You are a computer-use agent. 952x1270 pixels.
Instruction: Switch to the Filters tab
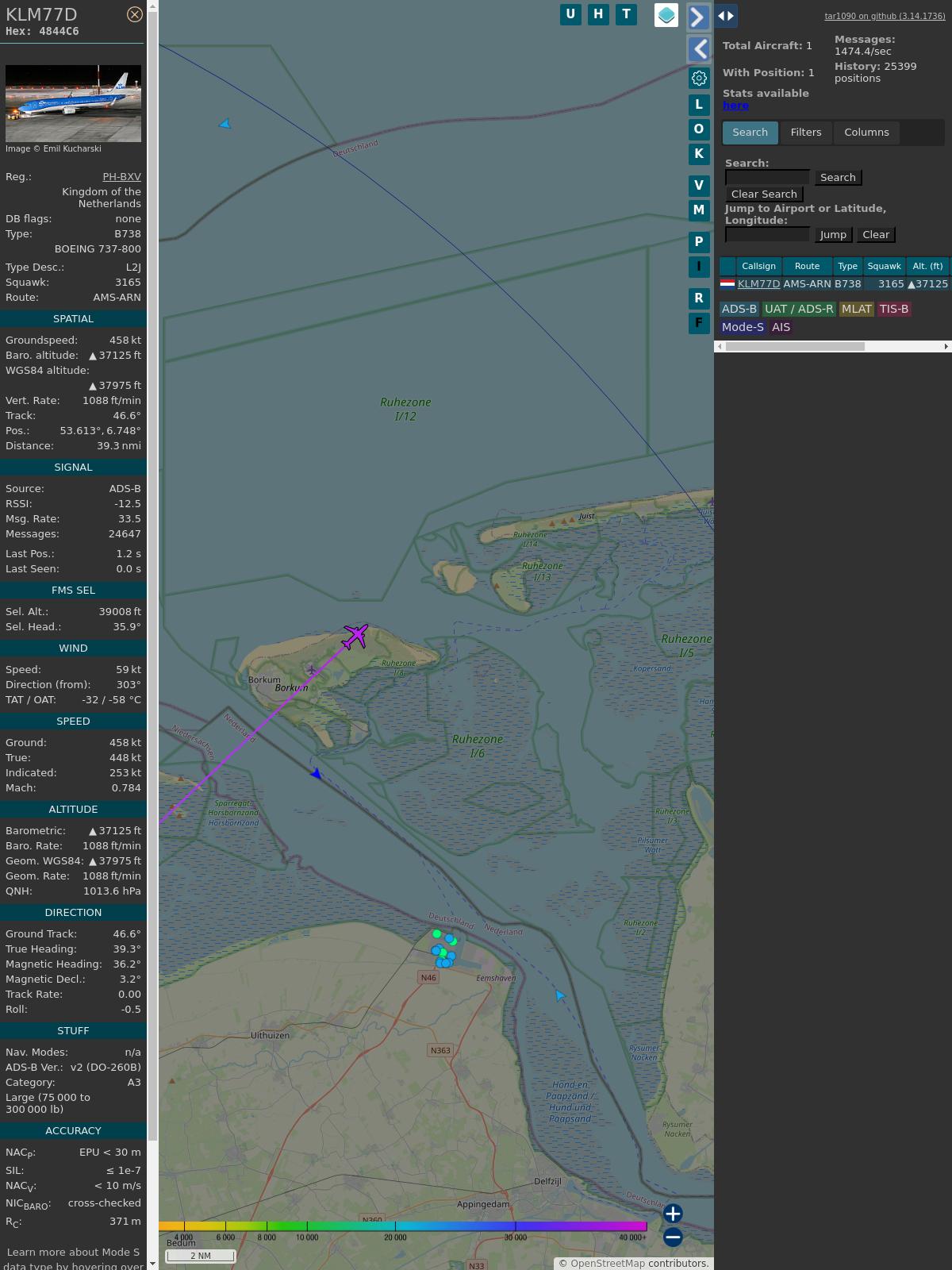[806, 133]
